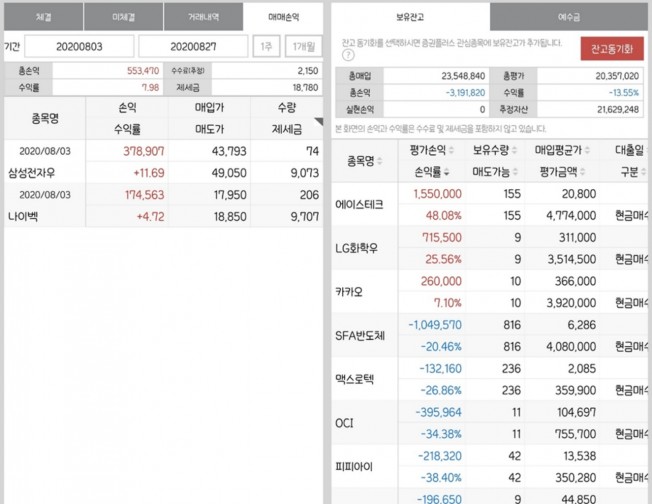652x504 pixels.
Task: Sort by 매도가능 arrows
Action: (x=515, y=172)
